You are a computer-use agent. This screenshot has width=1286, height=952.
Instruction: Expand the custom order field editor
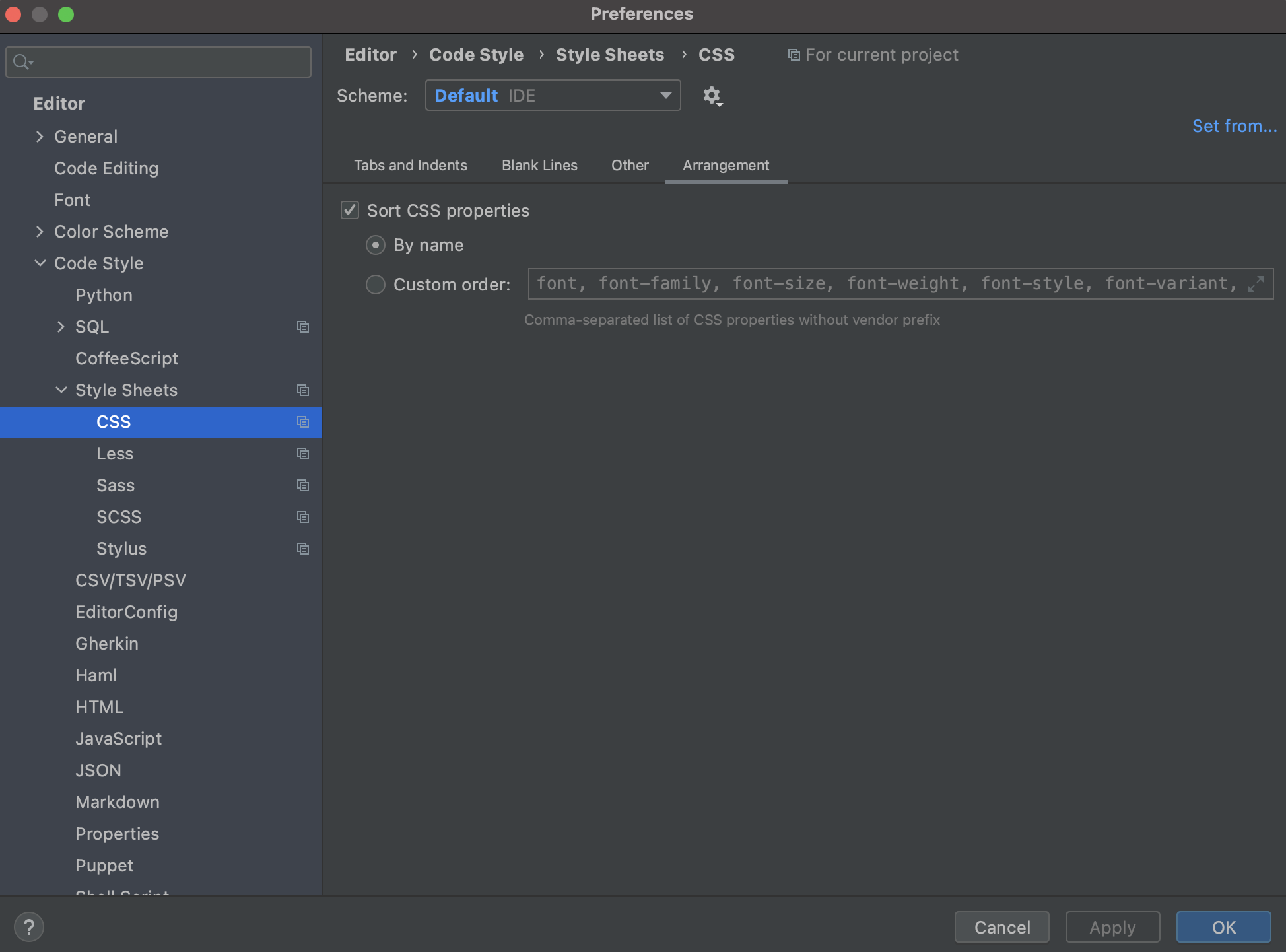tap(1256, 284)
